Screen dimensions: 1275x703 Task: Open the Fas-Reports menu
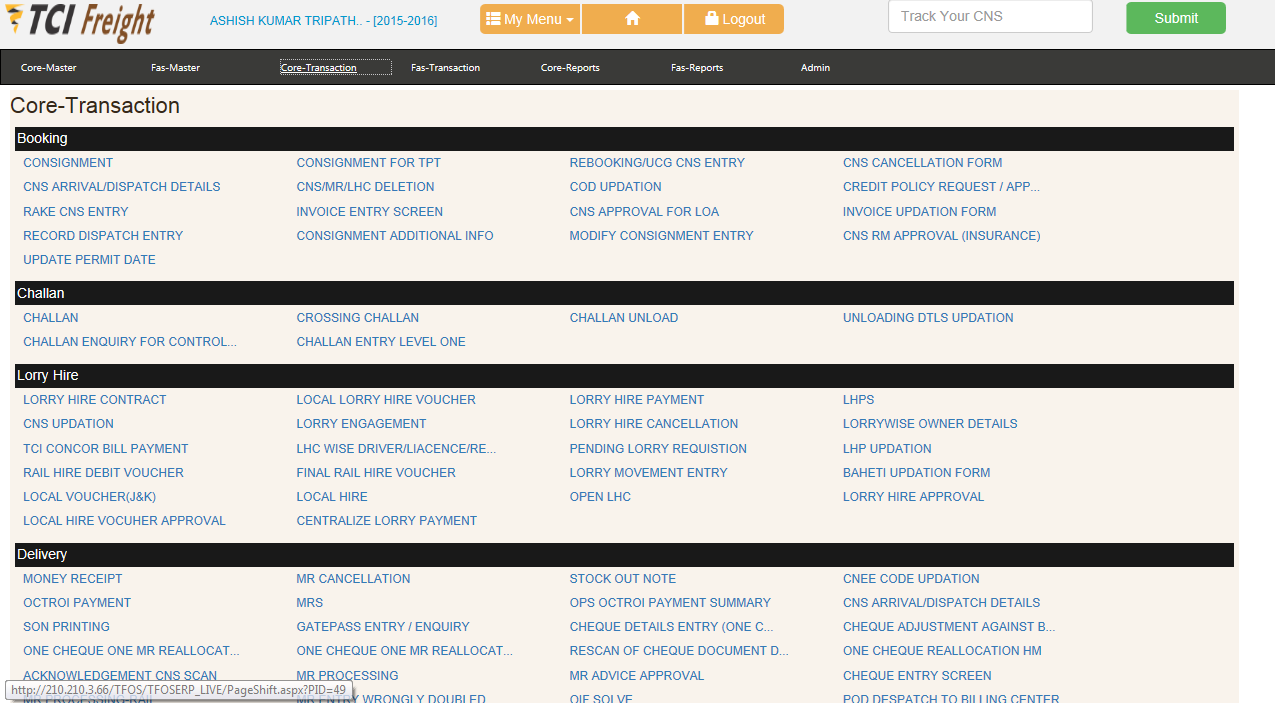coord(697,68)
